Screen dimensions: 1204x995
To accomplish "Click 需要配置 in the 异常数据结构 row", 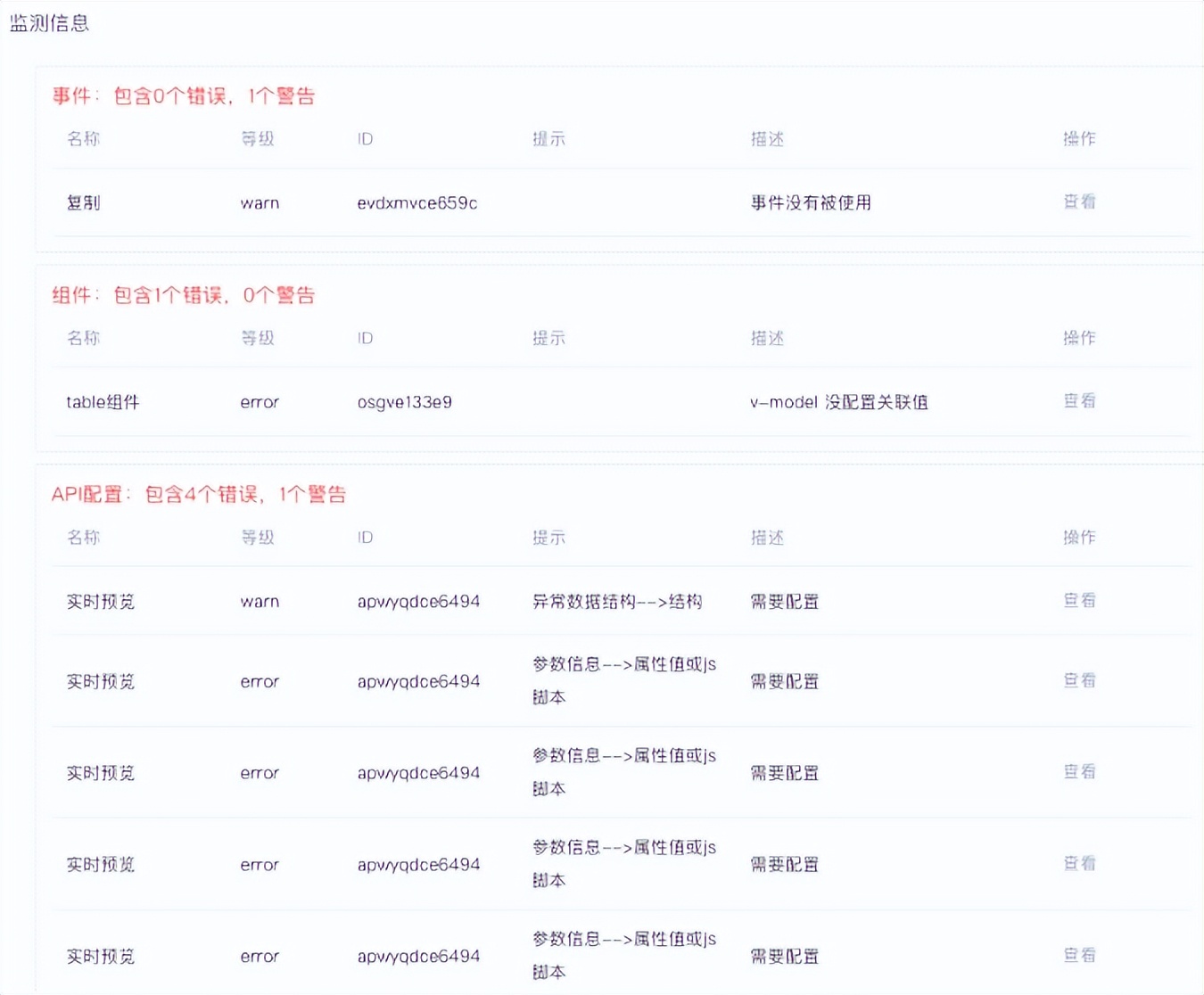I will [x=785, y=602].
